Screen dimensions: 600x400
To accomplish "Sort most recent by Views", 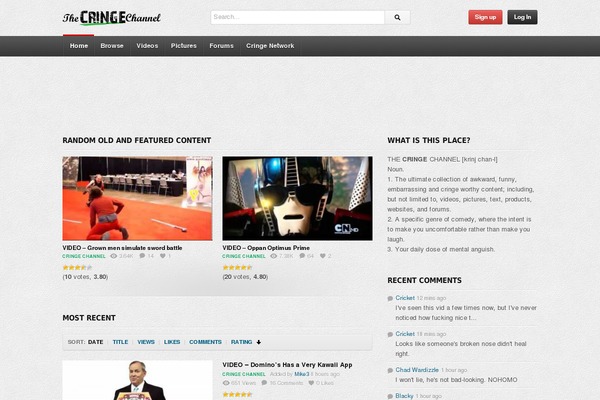I will pos(146,342).
